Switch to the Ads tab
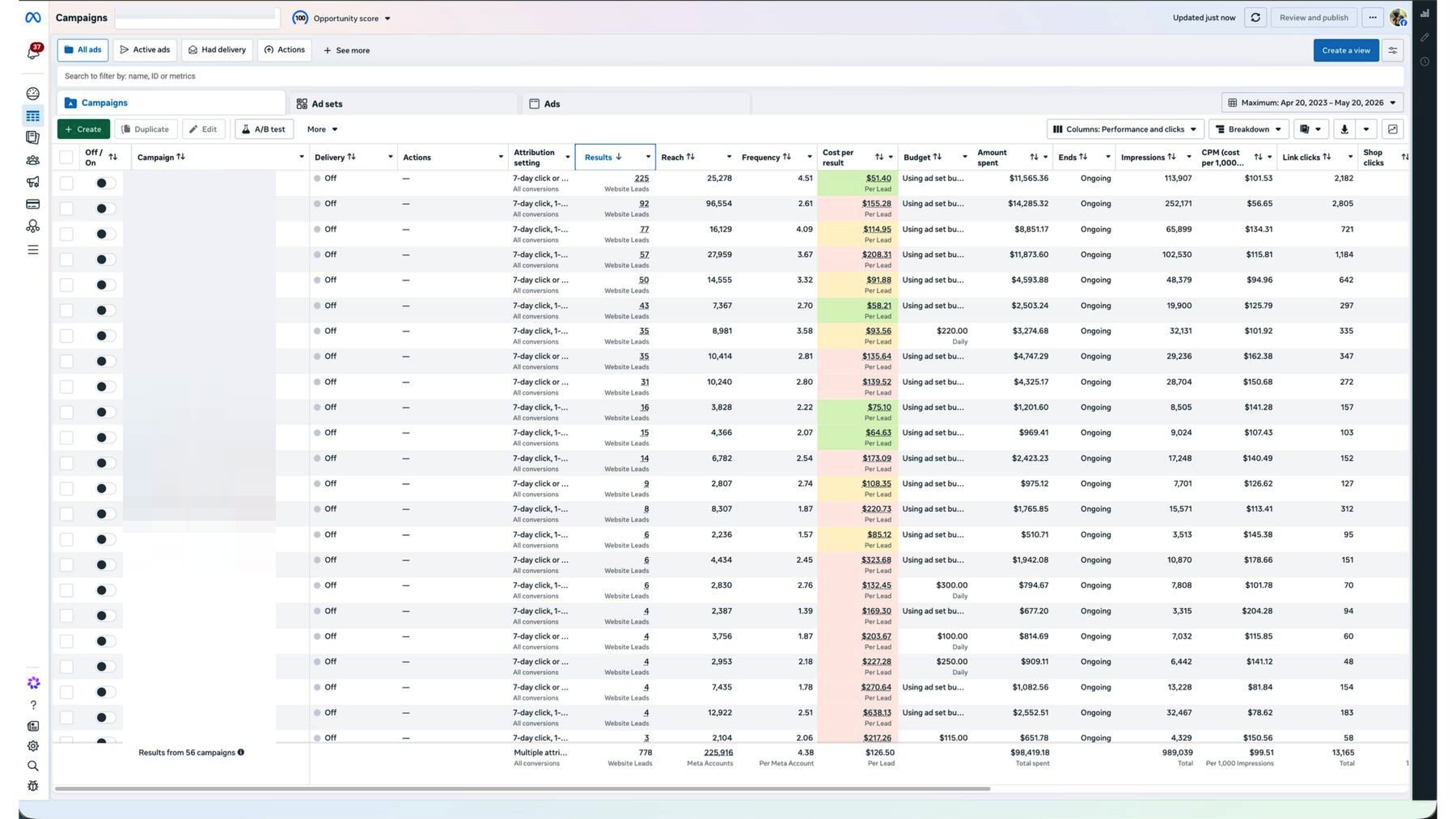This screenshot has width=1456, height=819. [637, 103]
